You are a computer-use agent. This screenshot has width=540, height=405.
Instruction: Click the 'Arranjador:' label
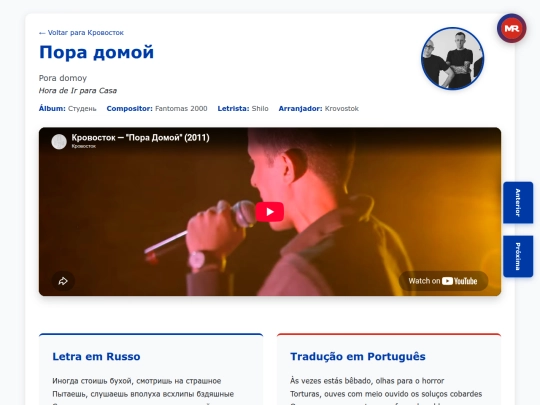[300, 109]
